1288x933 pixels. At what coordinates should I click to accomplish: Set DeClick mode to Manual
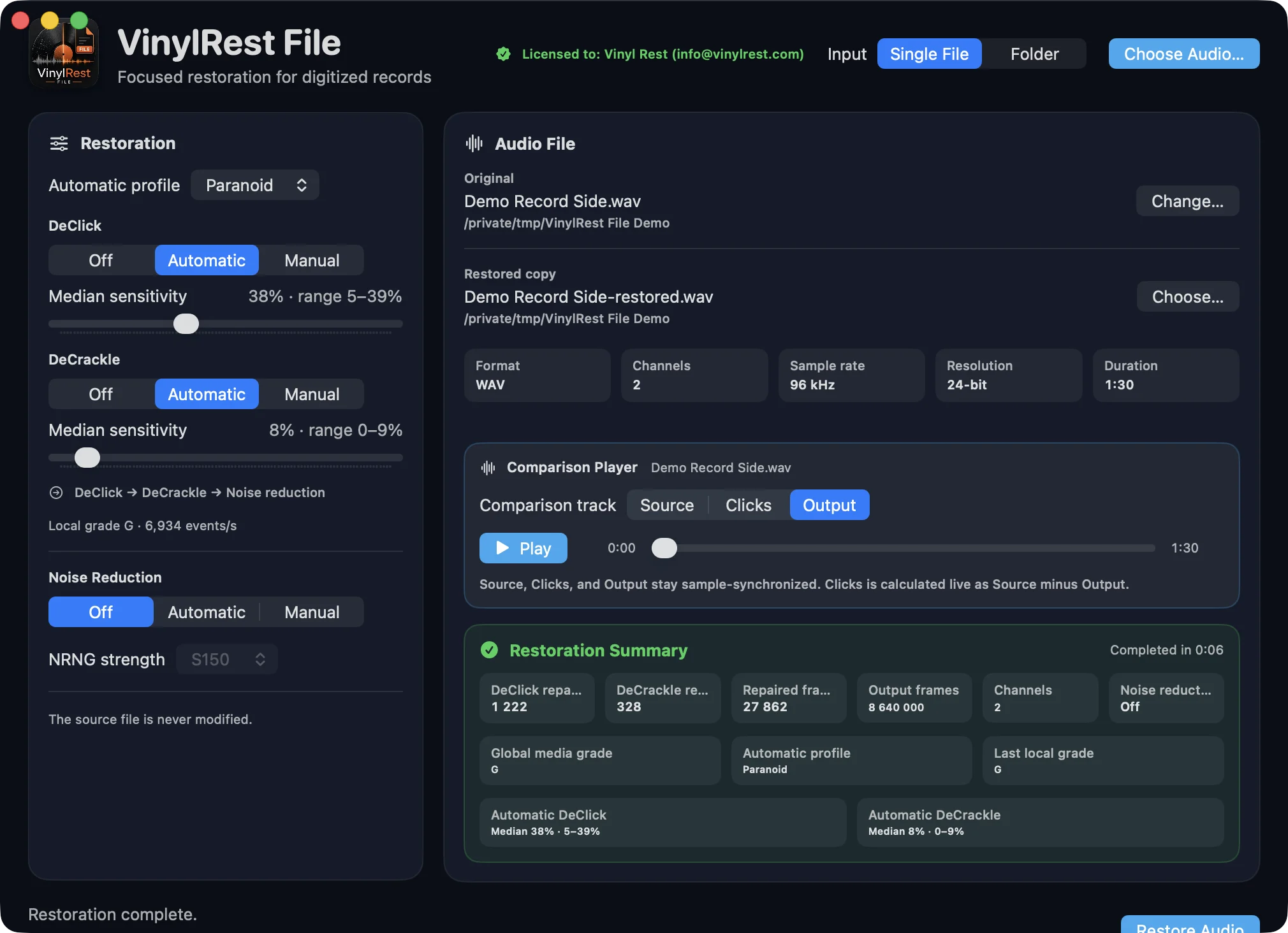(312, 260)
